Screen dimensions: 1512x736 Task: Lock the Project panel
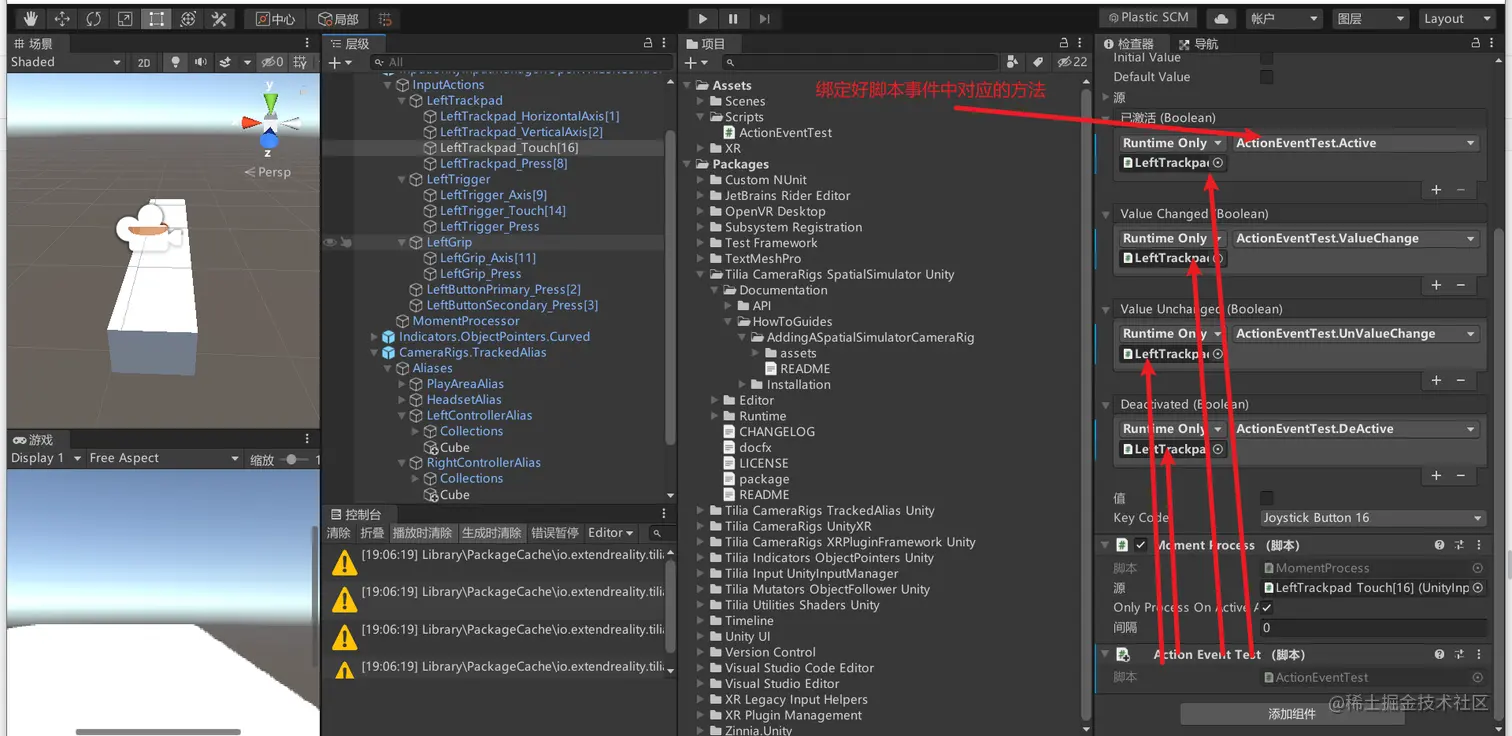[1066, 43]
